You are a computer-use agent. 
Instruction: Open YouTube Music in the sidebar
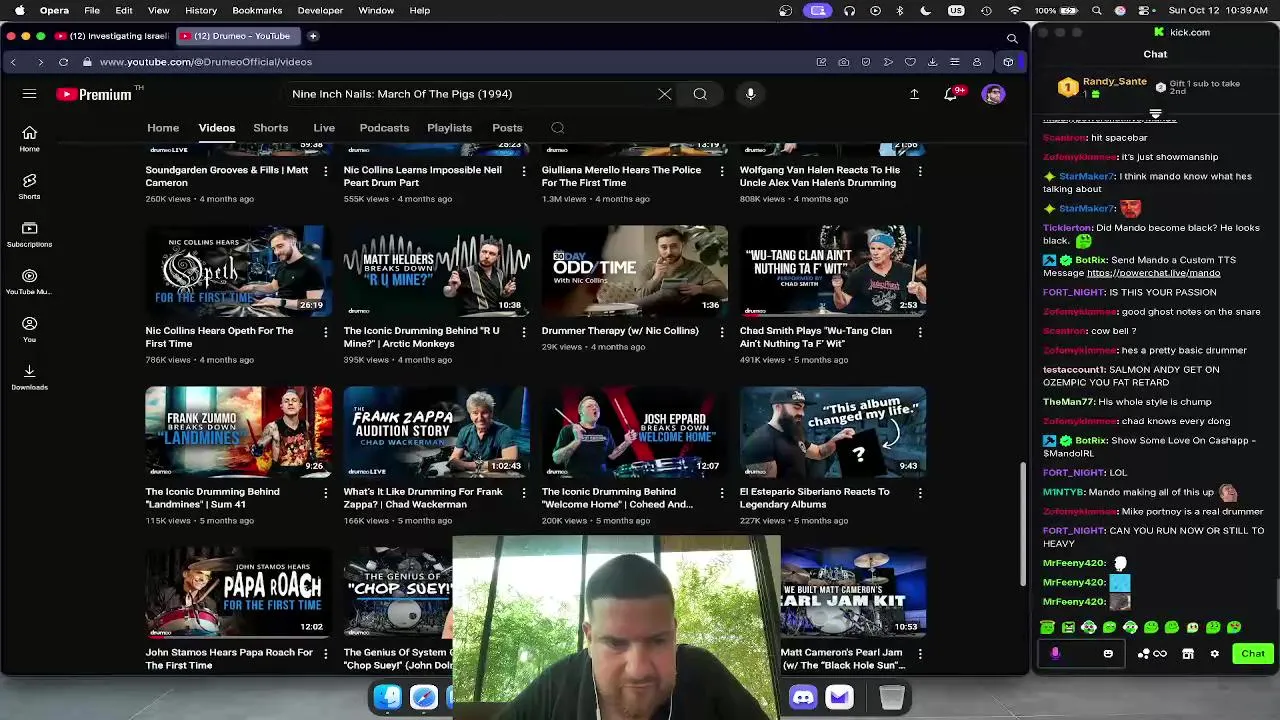(x=29, y=282)
